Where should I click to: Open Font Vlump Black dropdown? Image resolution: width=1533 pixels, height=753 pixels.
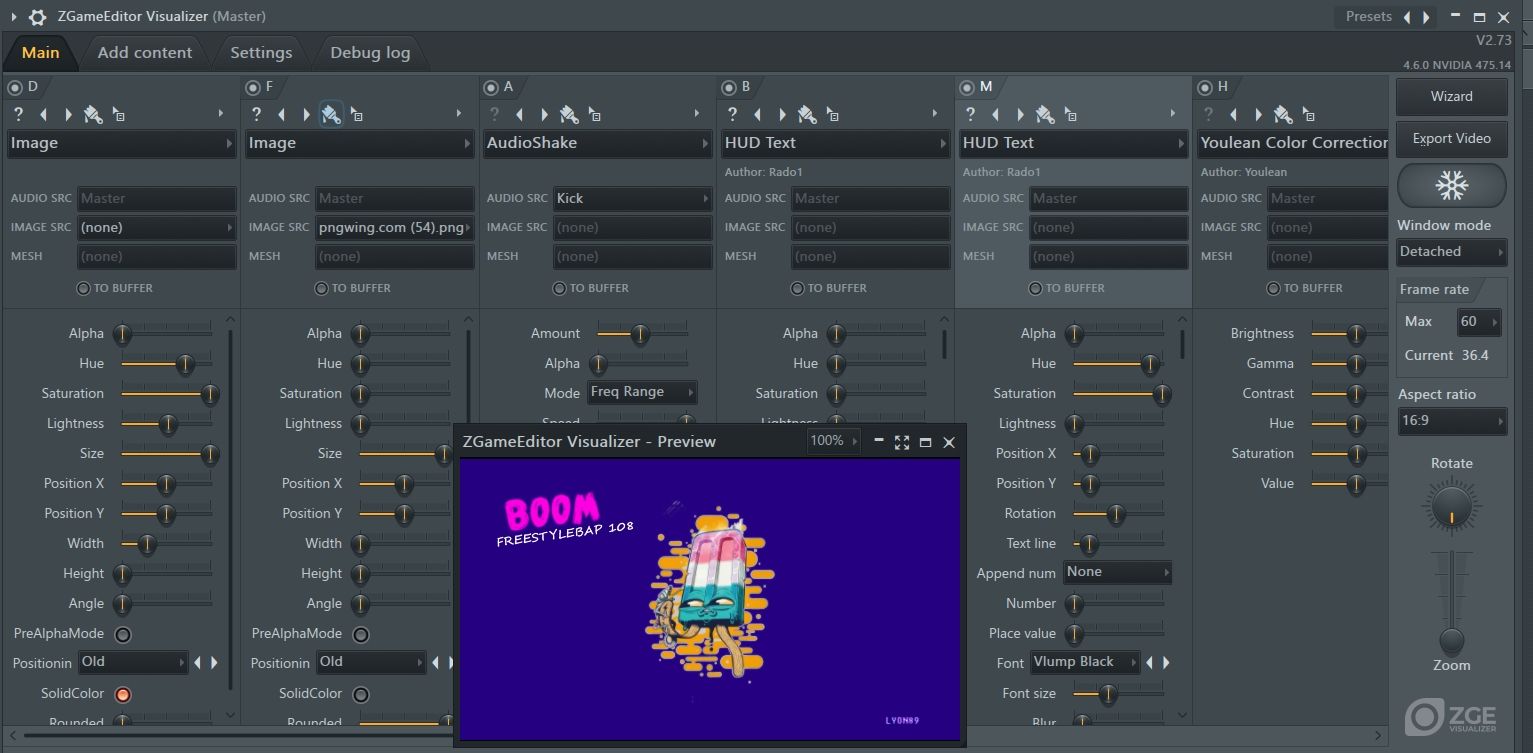(1086, 662)
